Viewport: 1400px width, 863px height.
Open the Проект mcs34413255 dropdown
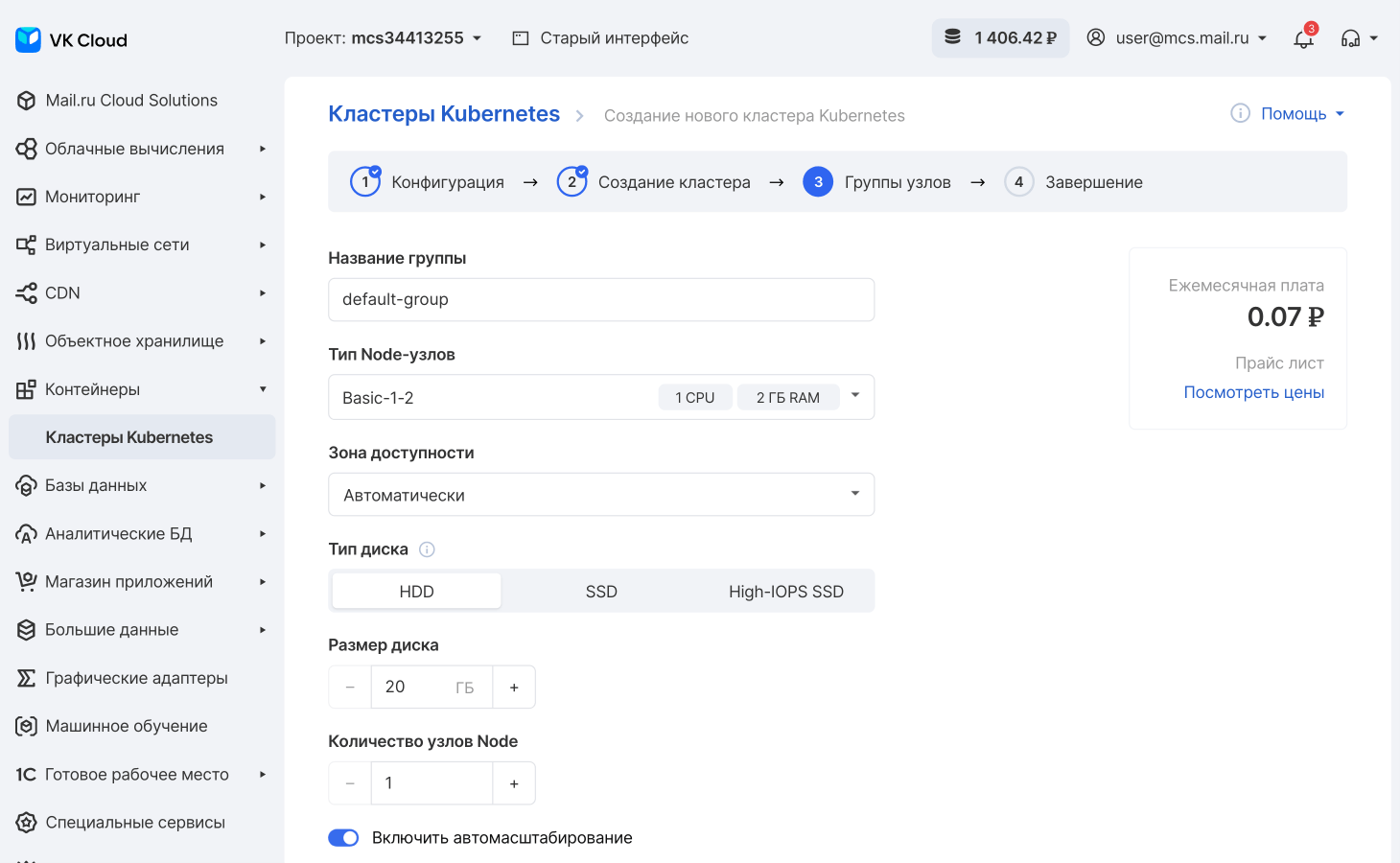tap(384, 38)
